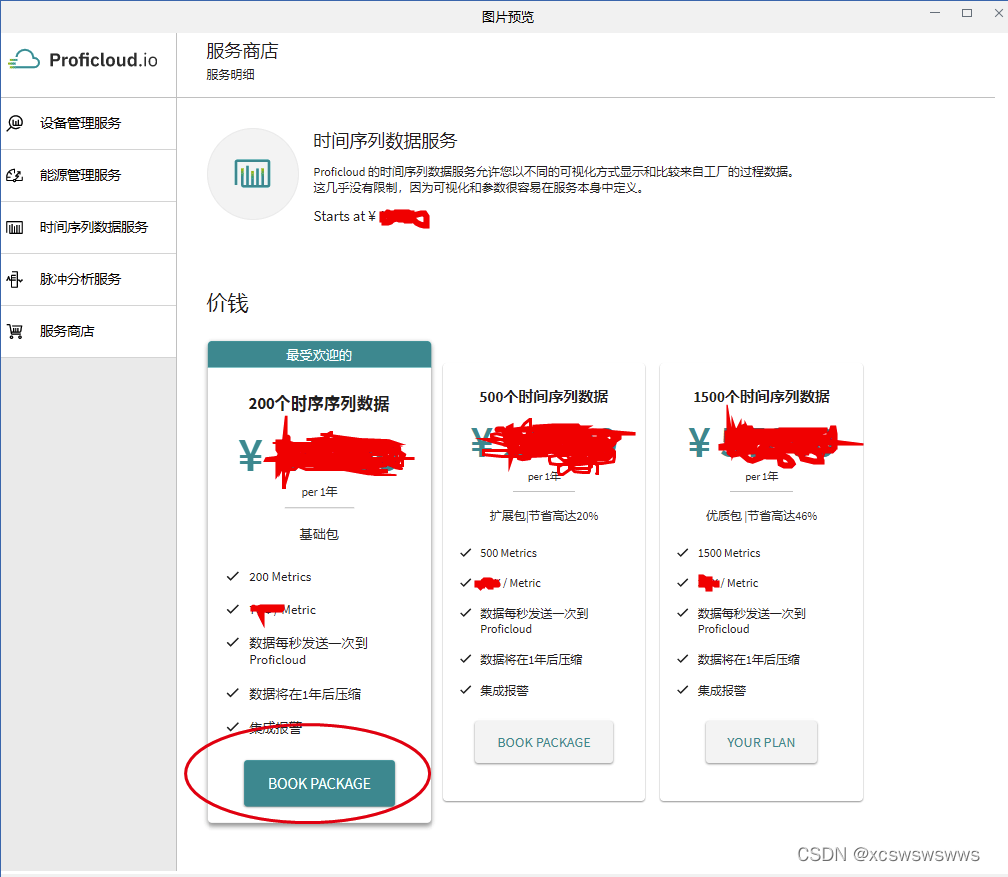
Task: Click the circled BOOK PACKAGE button
Action: pos(319,783)
